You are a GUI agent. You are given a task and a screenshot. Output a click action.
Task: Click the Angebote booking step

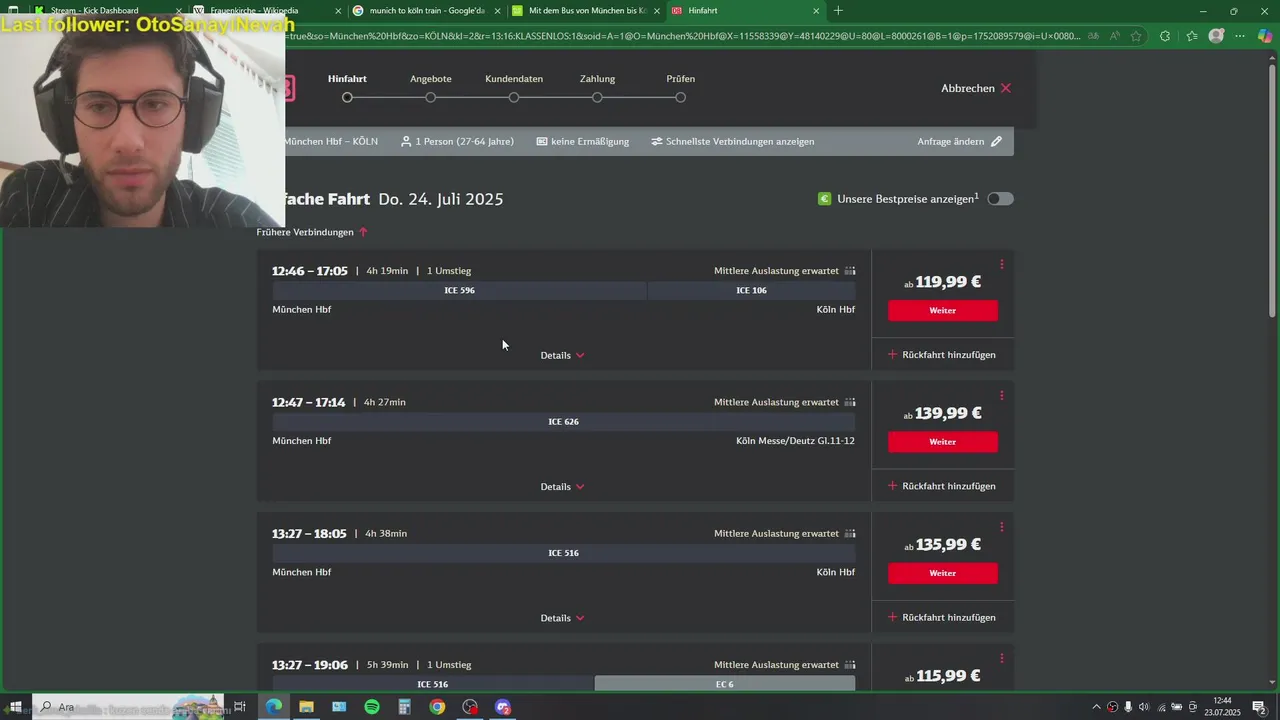431,88
